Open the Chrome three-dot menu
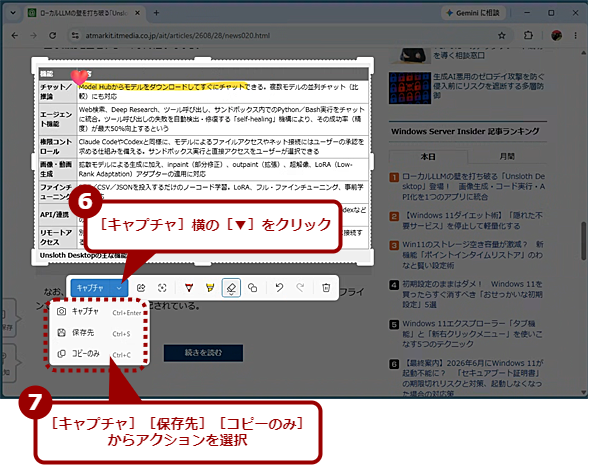Screen dimensions: 589x465 575,36
